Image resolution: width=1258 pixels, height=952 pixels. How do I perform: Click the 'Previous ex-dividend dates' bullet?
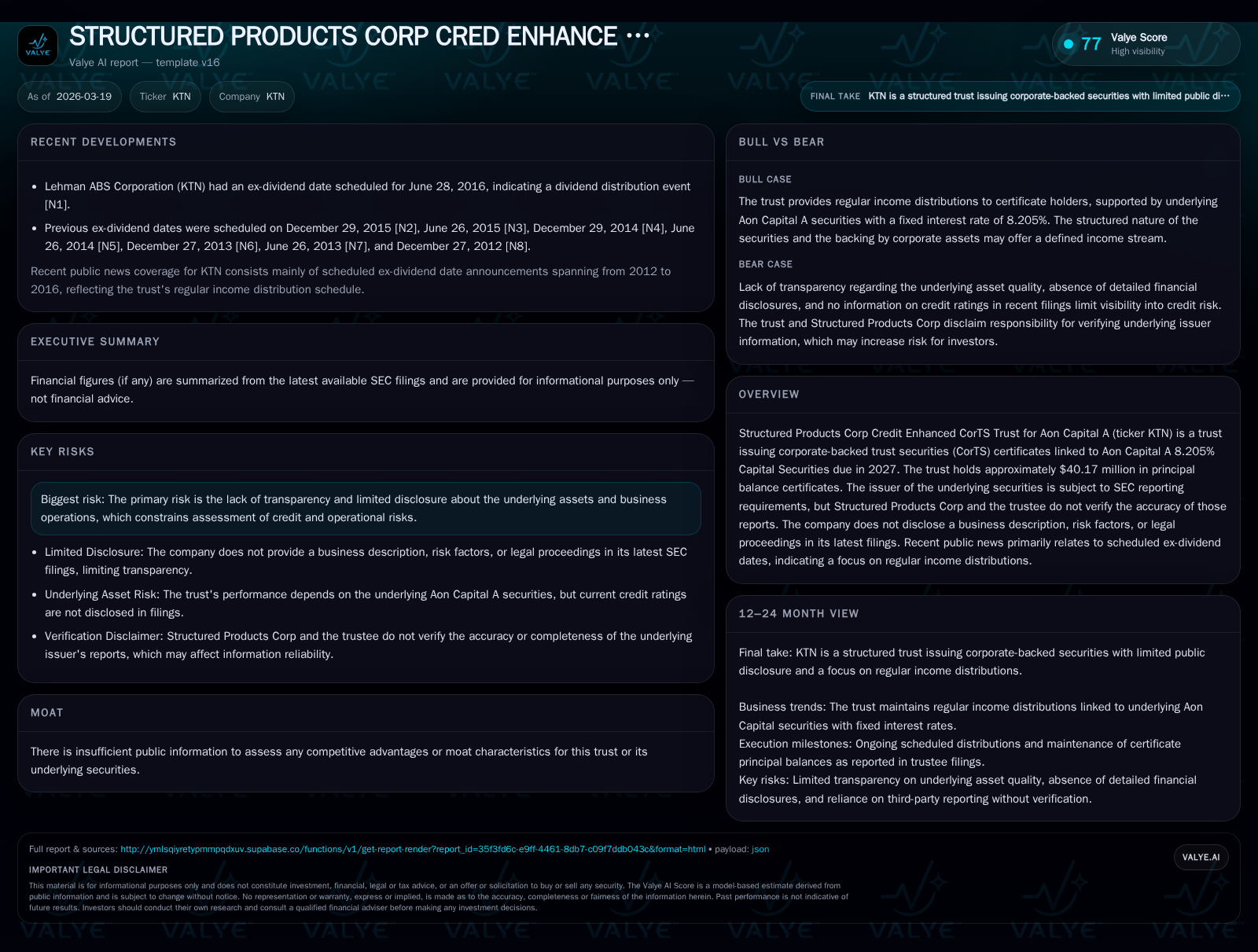tap(370, 237)
